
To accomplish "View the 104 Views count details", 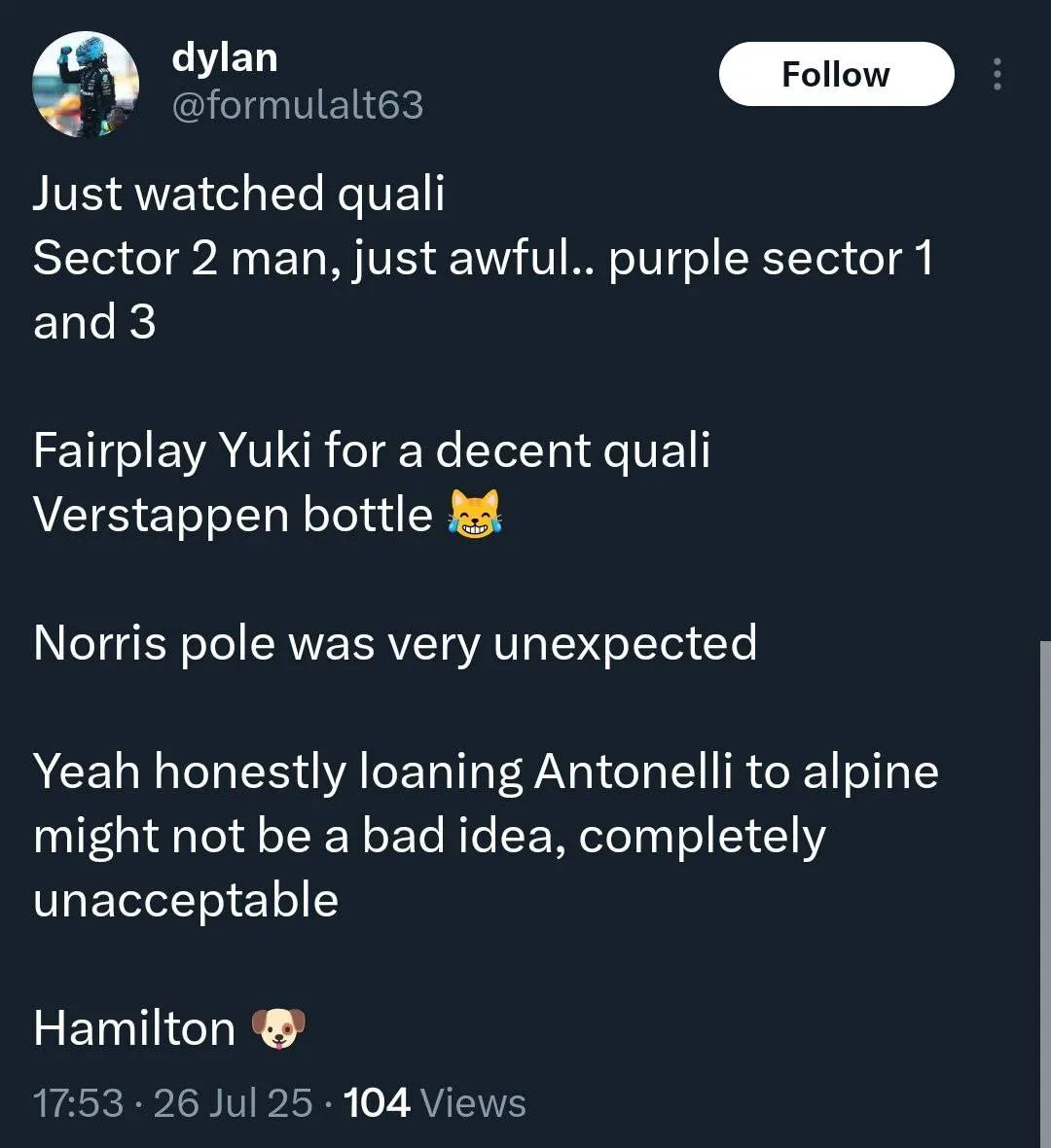I will tap(434, 1102).
